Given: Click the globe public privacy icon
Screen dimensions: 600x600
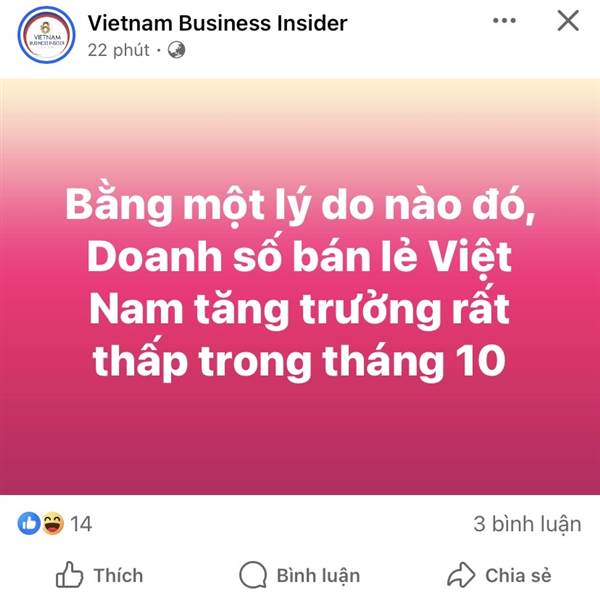Looking at the screenshot, I should coord(176,50).
